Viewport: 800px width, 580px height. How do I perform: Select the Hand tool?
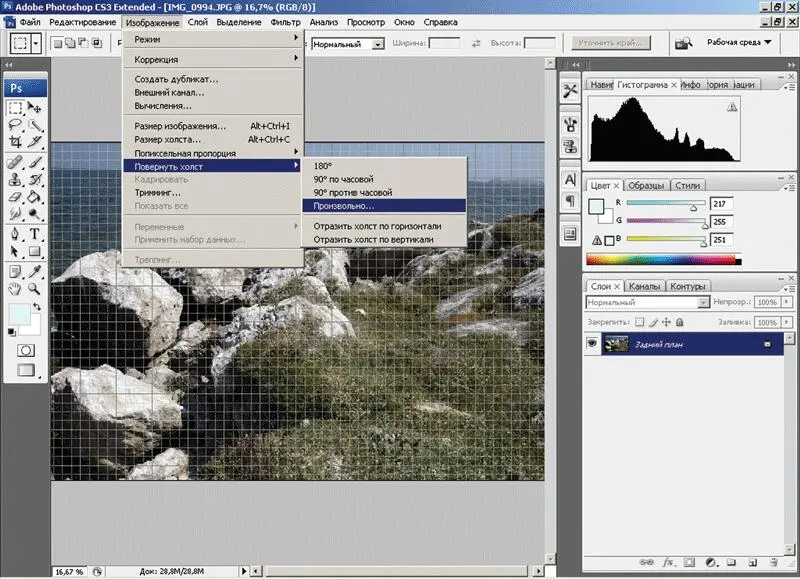point(15,289)
